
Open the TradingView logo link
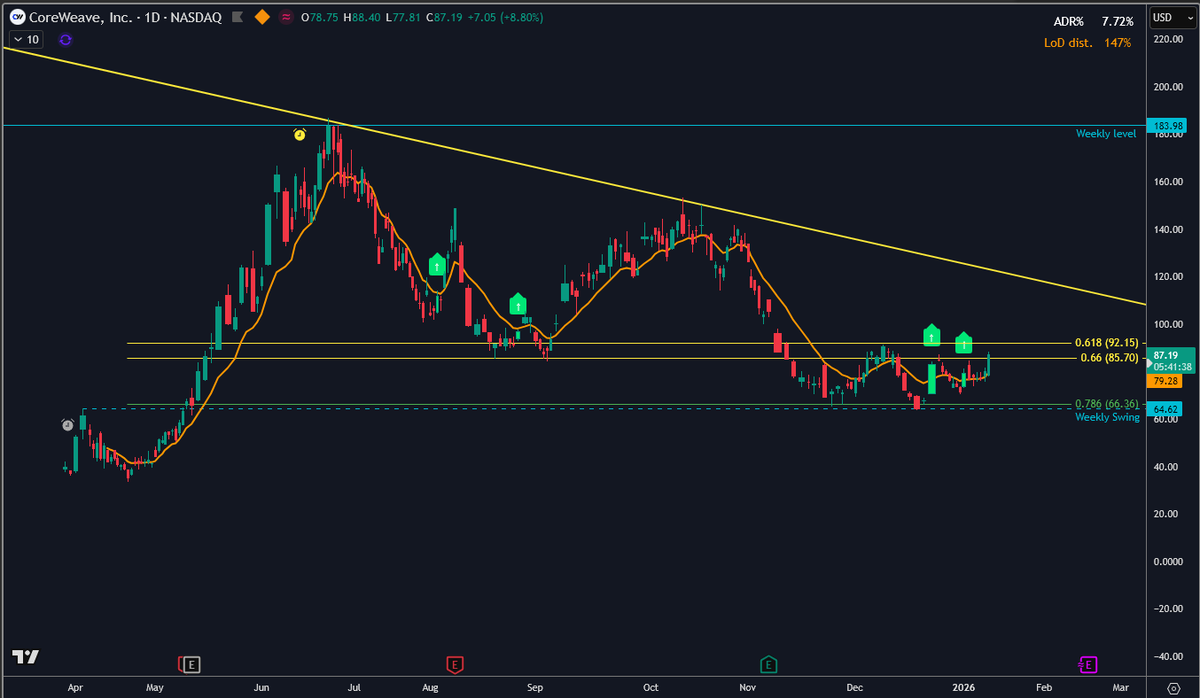[x=25, y=657]
